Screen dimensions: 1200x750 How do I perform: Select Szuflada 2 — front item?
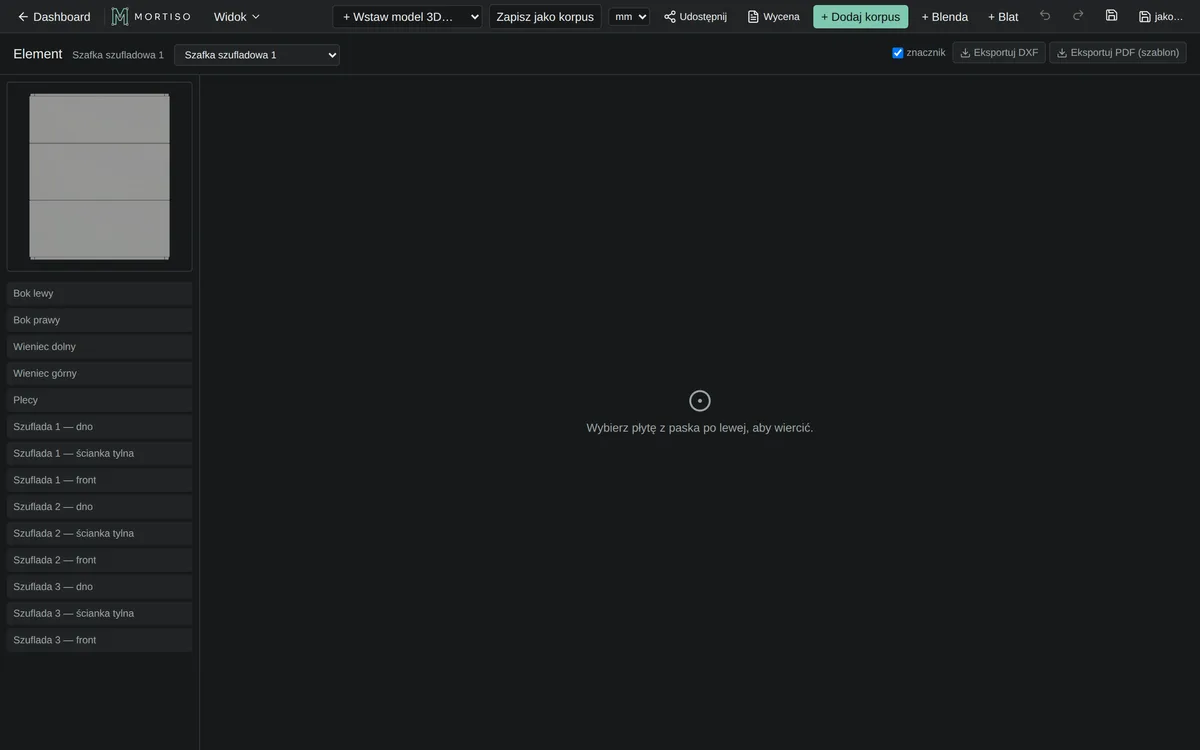99,560
